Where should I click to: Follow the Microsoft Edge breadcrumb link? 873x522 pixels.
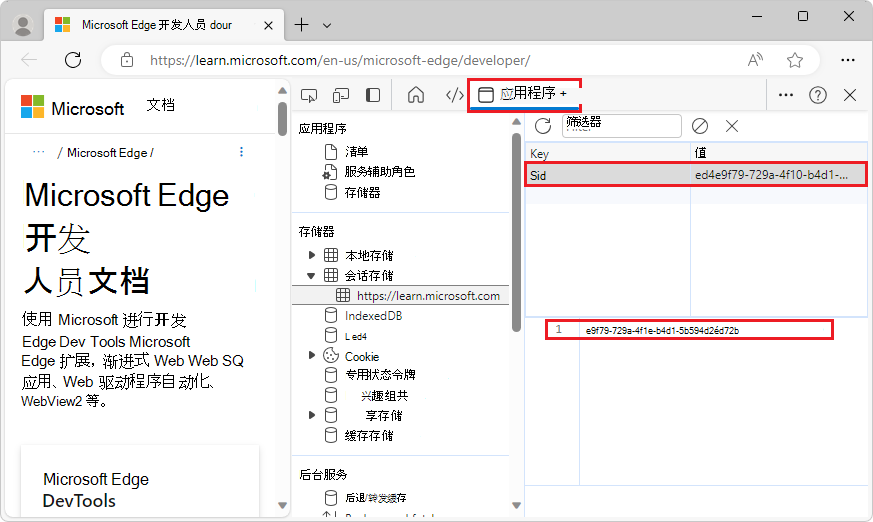107,153
